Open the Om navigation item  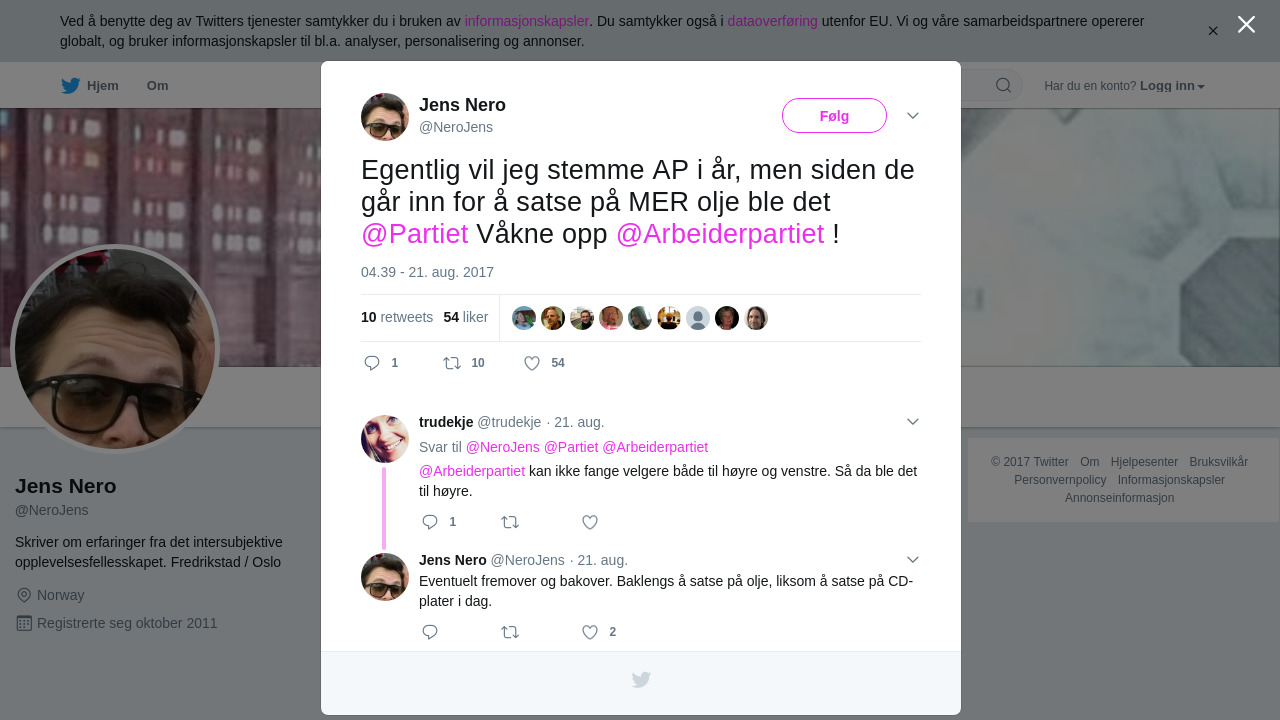[157, 86]
